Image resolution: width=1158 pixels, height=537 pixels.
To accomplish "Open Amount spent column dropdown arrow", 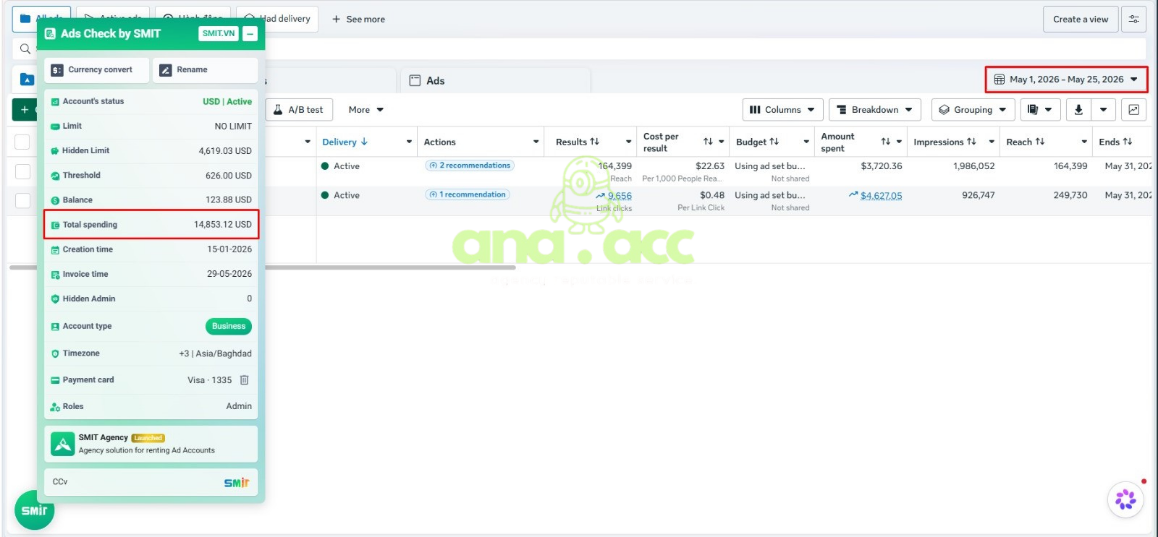I will (x=899, y=142).
